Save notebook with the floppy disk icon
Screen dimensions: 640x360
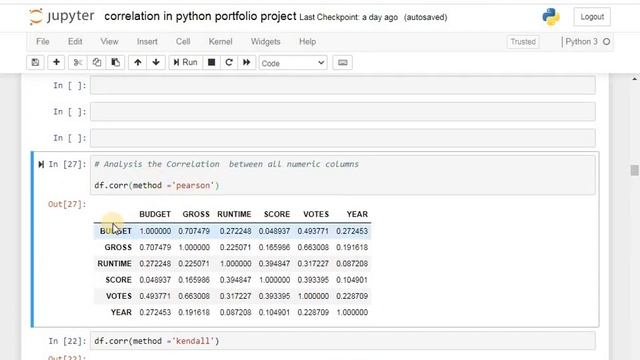coord(36,62)
